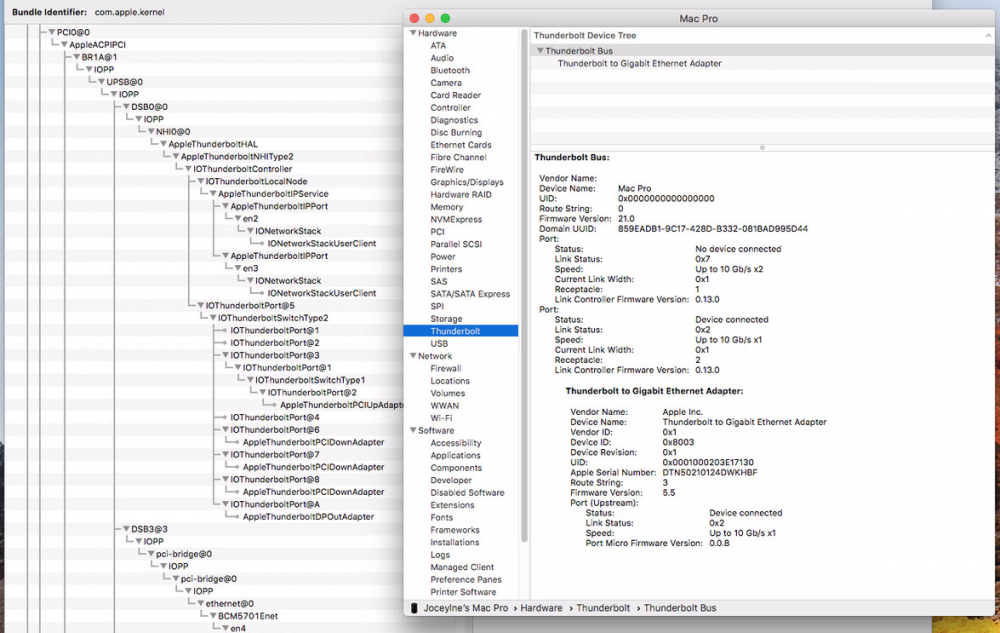Collapse PCI0@0 node in IORegistry tree
This screenshot has height=633, width=1000.
[x=52, y=32]
